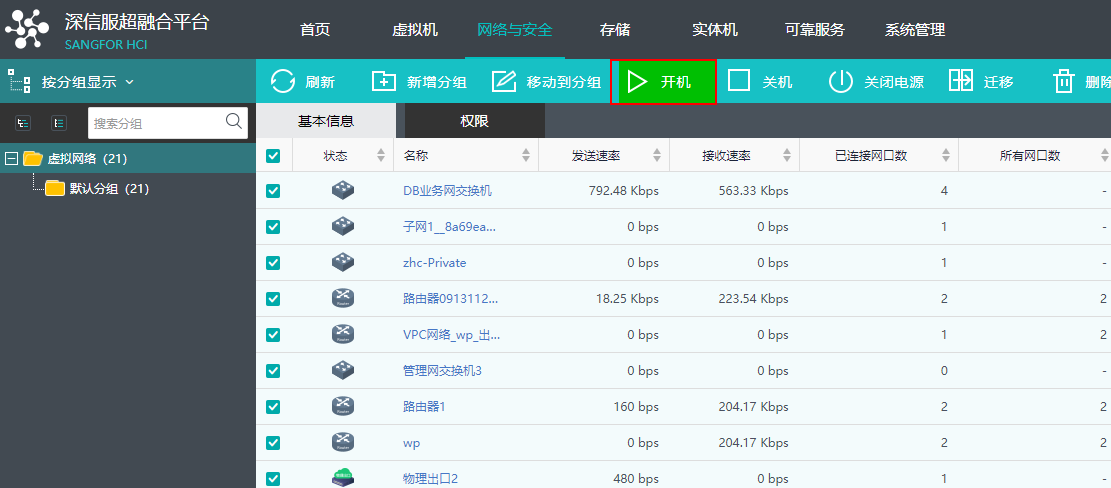Open the 网络与安全 menu
This screenshot has height=488, width=1111.
[x=514, y=30]
